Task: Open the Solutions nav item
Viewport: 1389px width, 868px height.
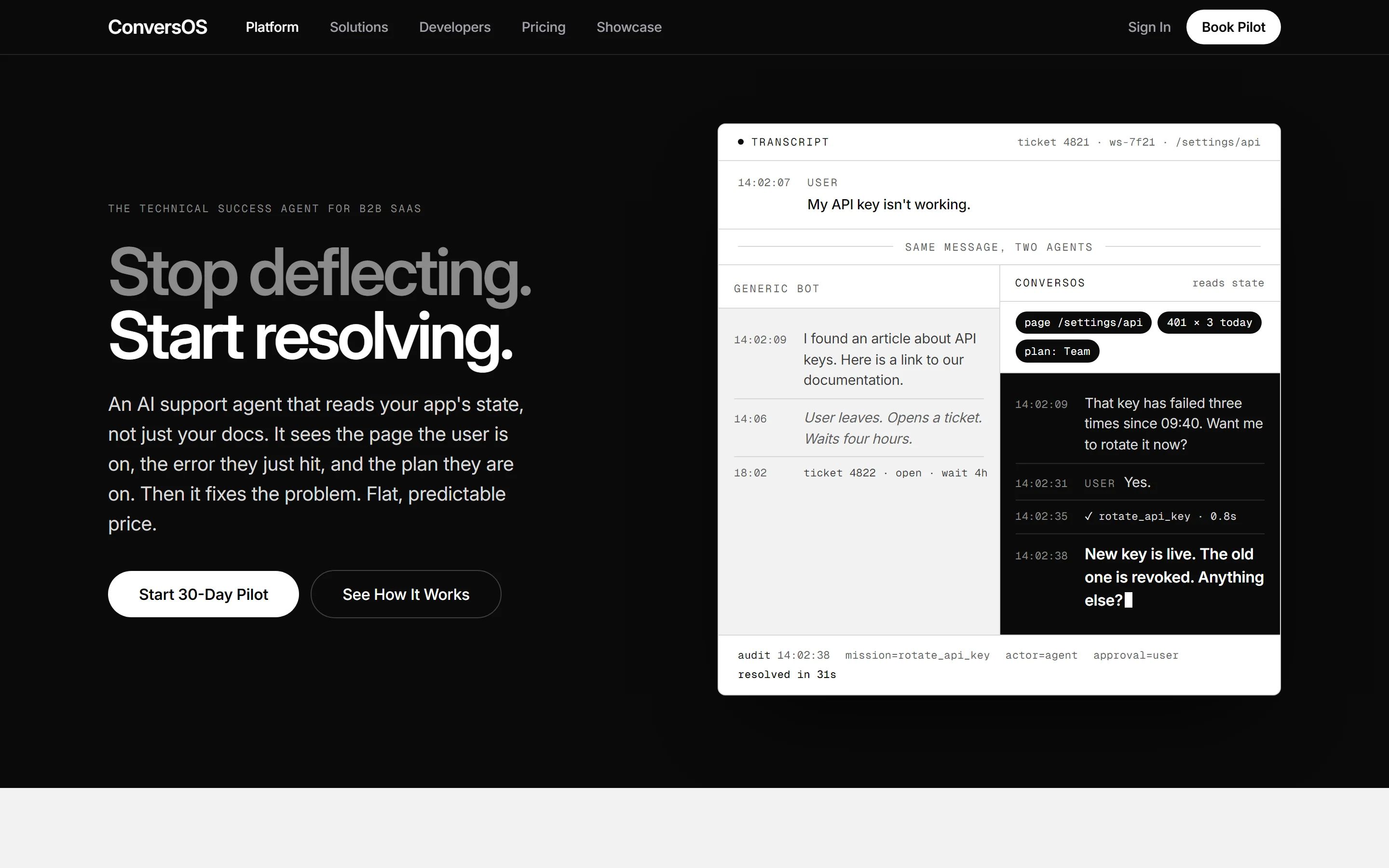Action: point(359,27)
